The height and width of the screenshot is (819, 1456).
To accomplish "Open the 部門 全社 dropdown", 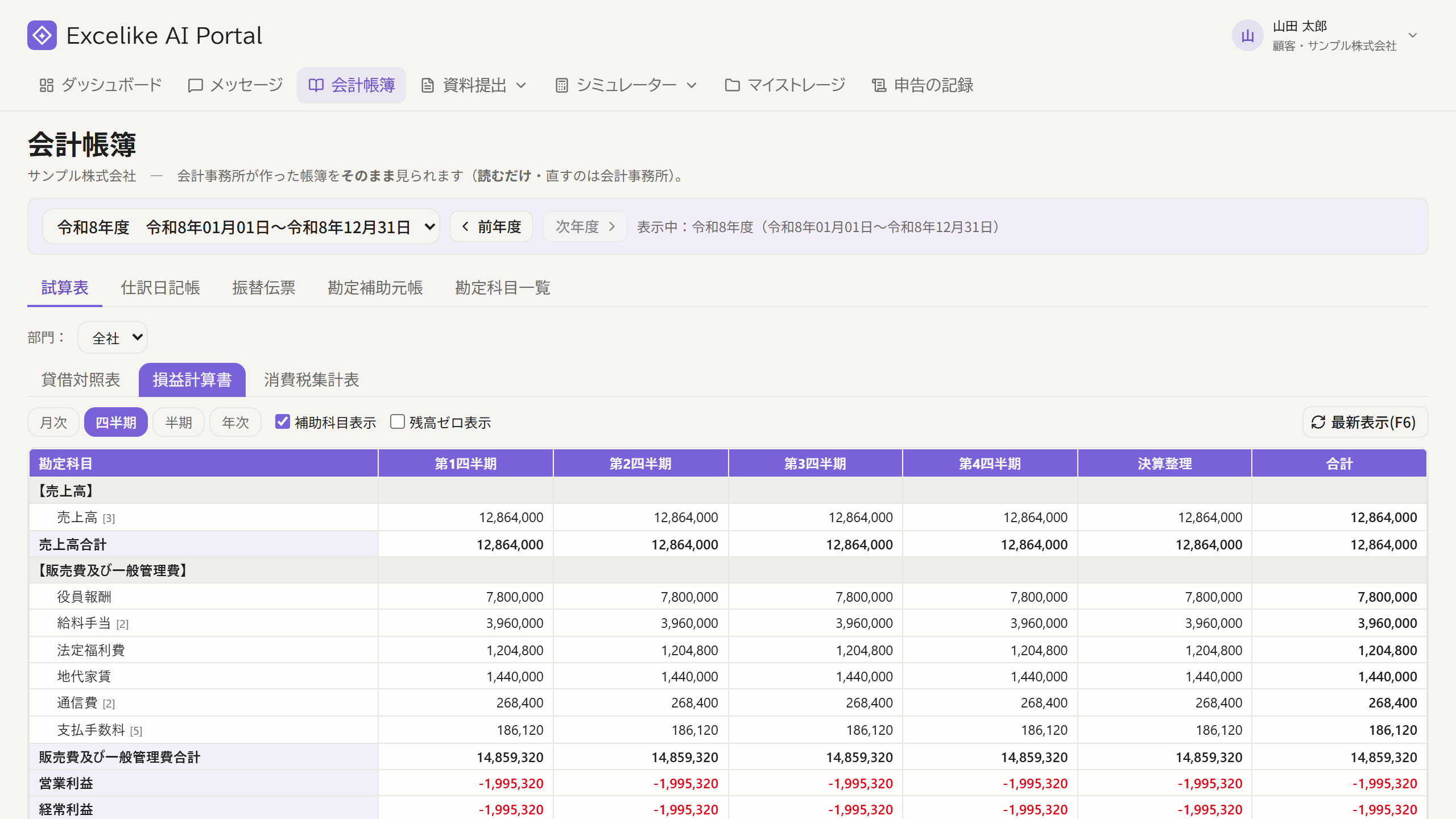I will pyautogui.click(x=113, y=337).
